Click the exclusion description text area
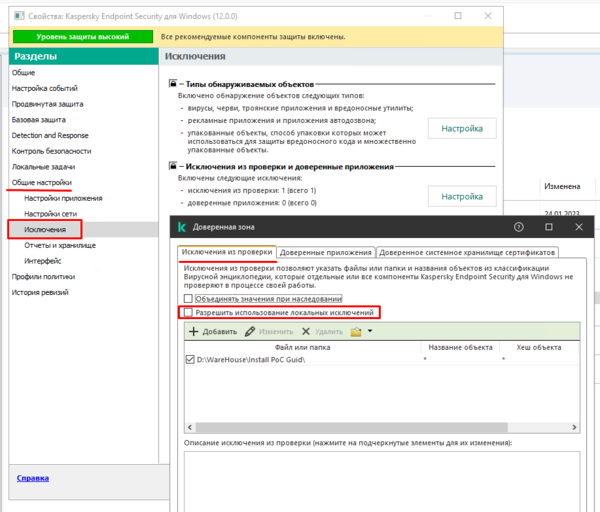 point(380,480)
